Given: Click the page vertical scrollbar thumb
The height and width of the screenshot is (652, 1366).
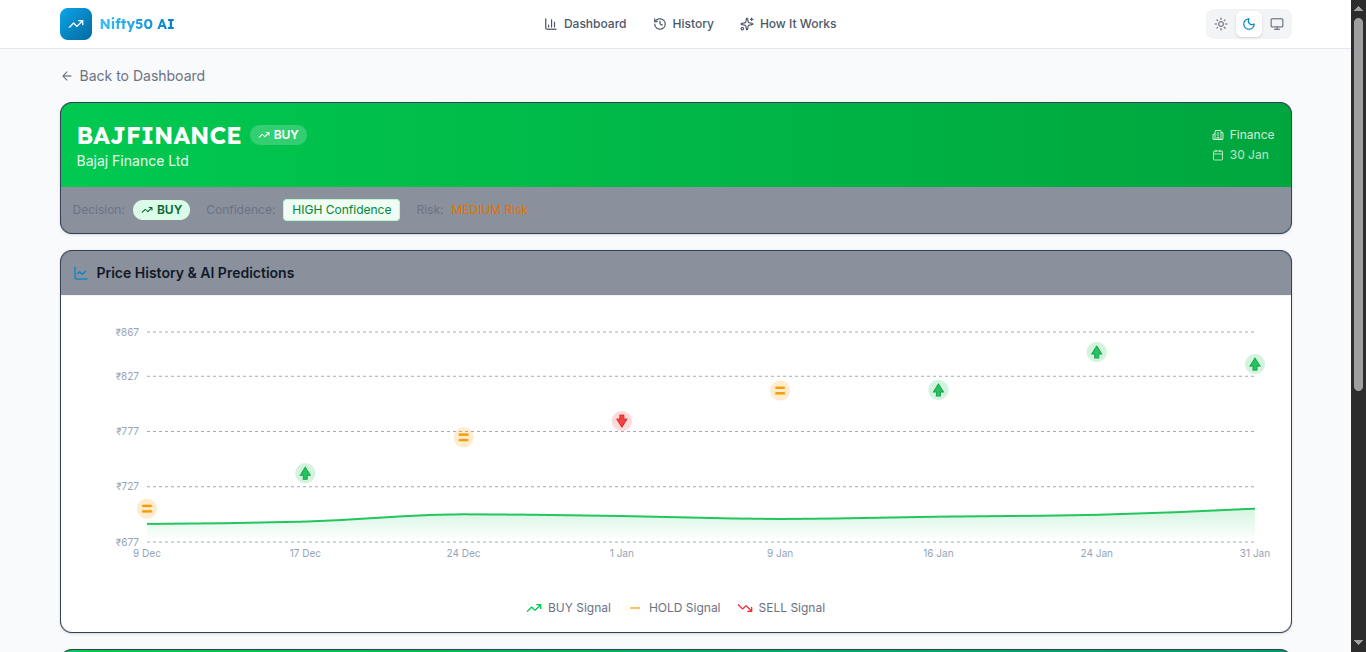Looking at the screenshot, I should (x=1358, y=200).
